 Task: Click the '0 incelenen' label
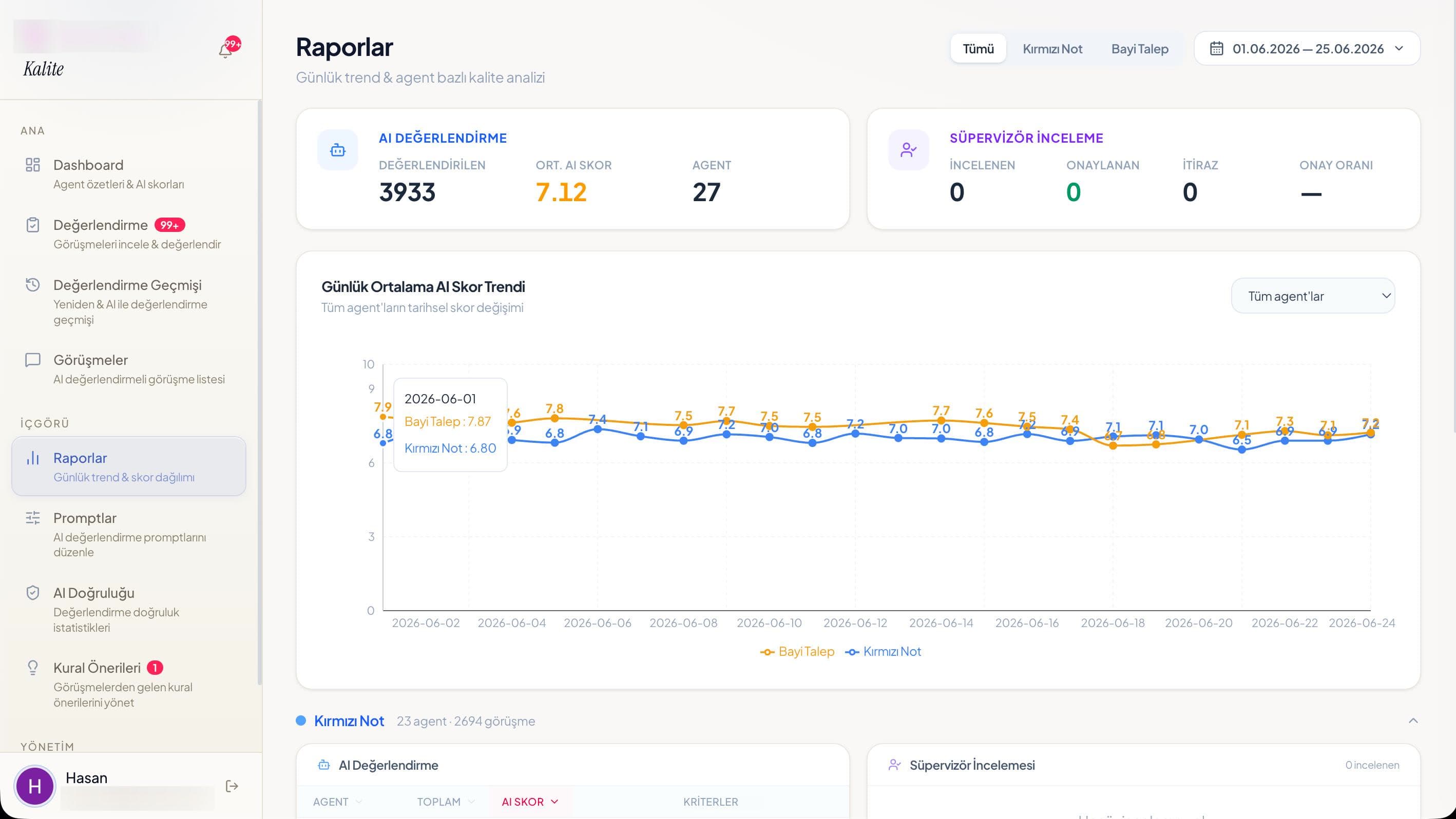click(x=1372, y=765)
